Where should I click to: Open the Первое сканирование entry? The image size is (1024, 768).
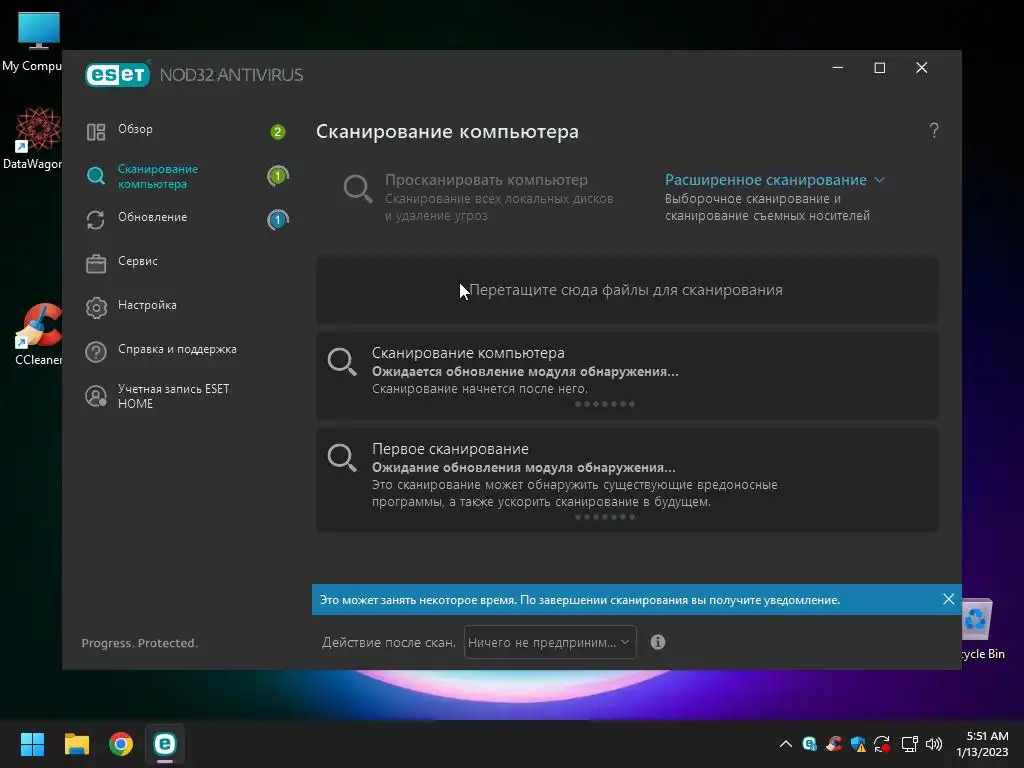coord(627,480)
